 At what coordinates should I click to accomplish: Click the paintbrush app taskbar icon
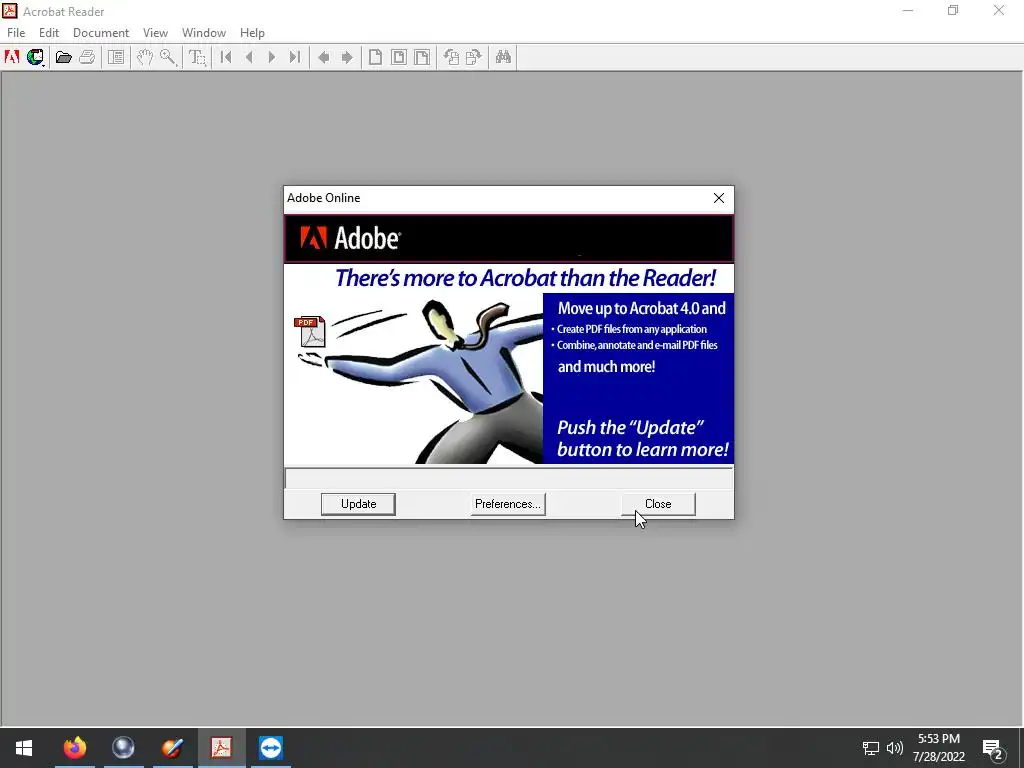click(172, 748)
